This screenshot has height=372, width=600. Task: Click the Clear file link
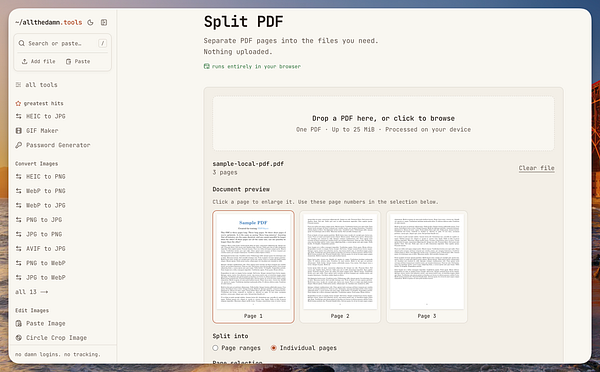[x=536, y=168]
